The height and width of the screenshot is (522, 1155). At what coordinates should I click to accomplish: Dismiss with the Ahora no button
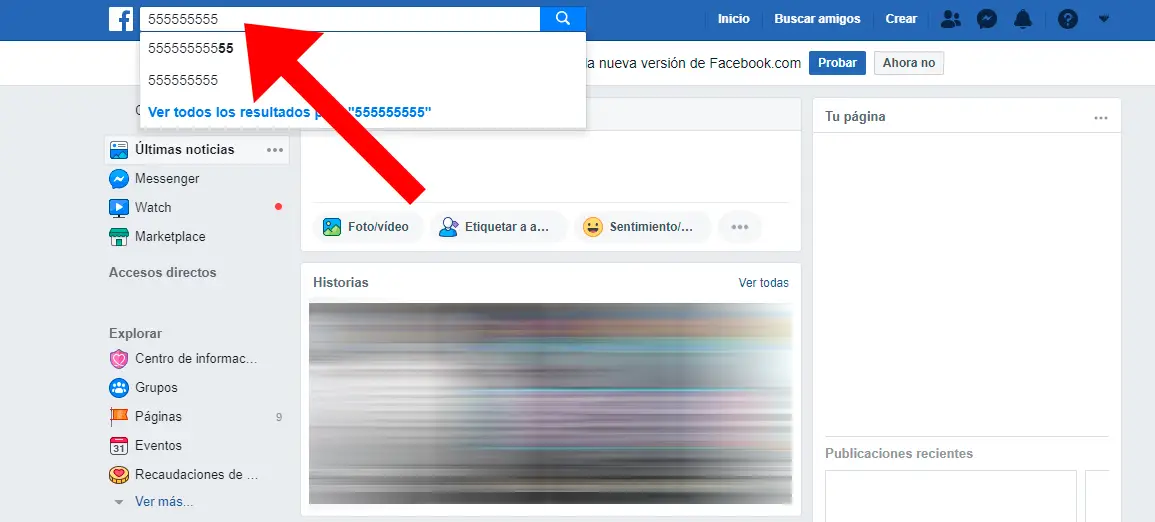pos(908,63)
